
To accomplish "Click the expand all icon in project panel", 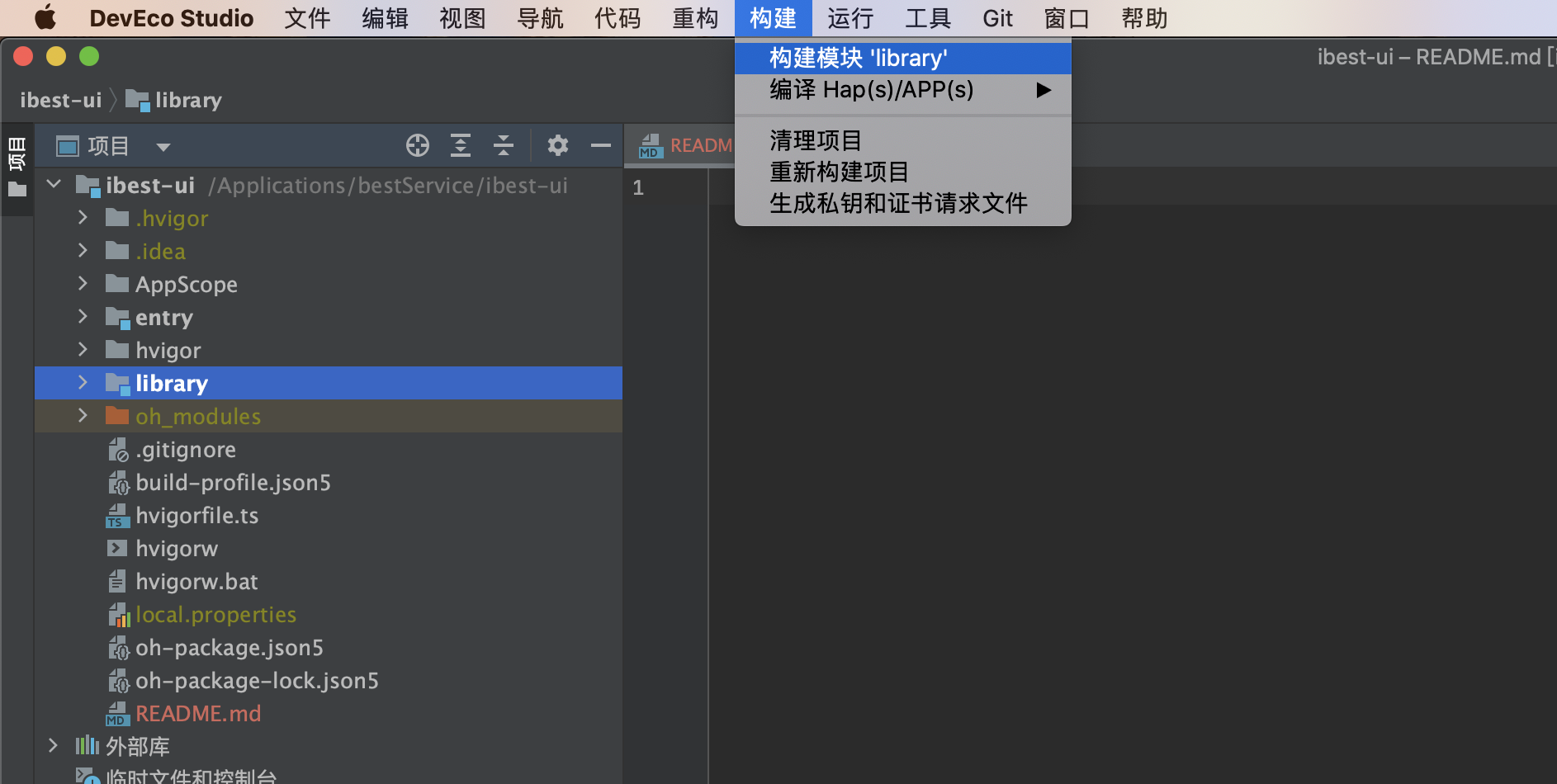I will click(x=461, y=145).
